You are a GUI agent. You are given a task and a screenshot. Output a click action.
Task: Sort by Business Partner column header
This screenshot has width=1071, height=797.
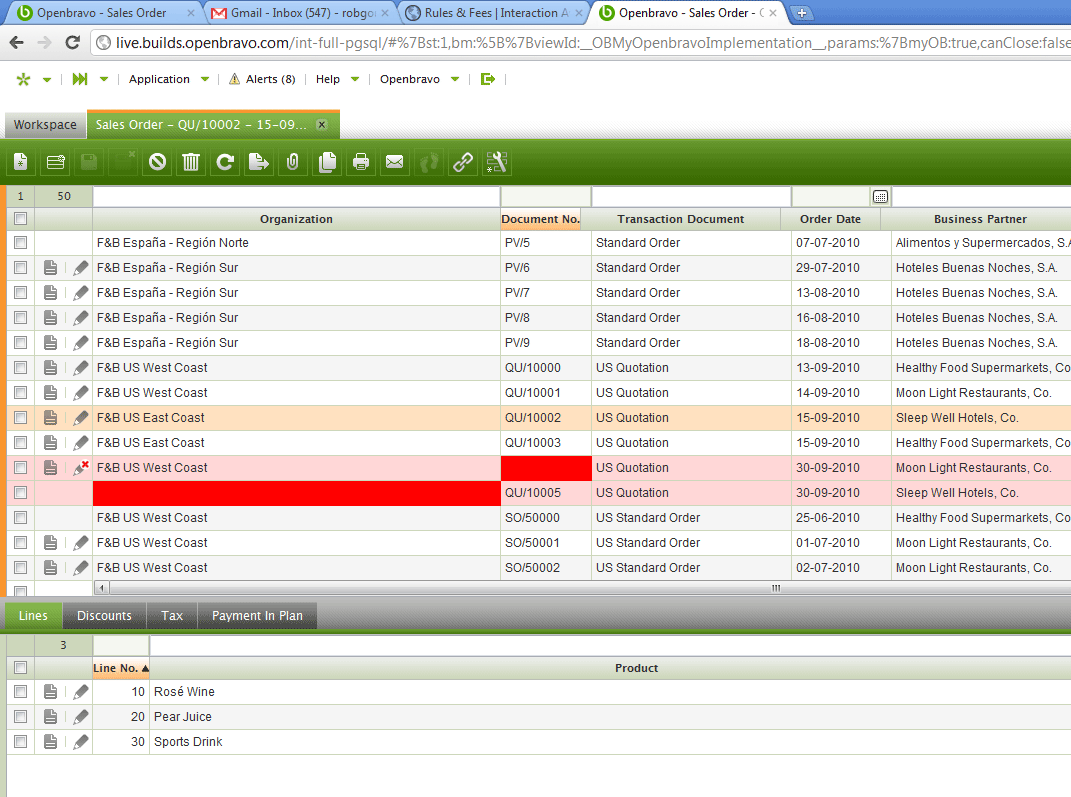point(979,219)
